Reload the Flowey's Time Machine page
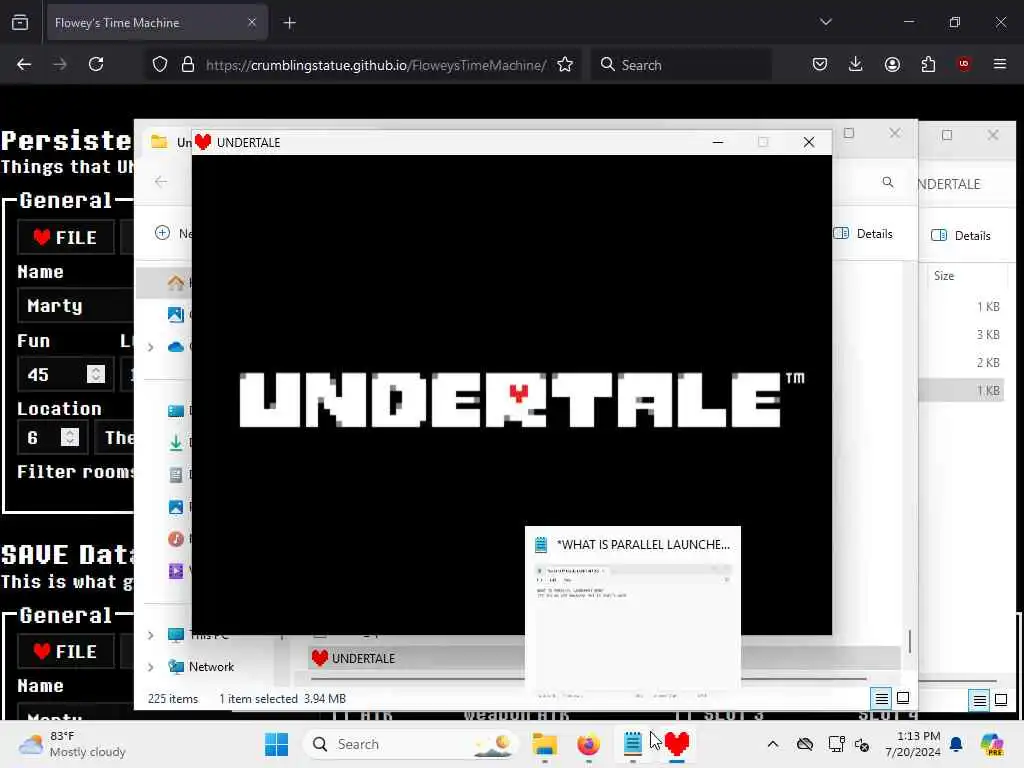The width and height of the screenshot is (1024, 768). (96, 64)
